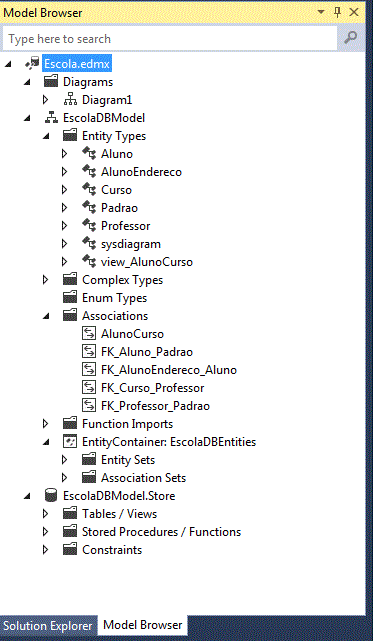Click the Enum Types folder icon
The width and height of the screenshot is (373, 641).
coord(70,298)
